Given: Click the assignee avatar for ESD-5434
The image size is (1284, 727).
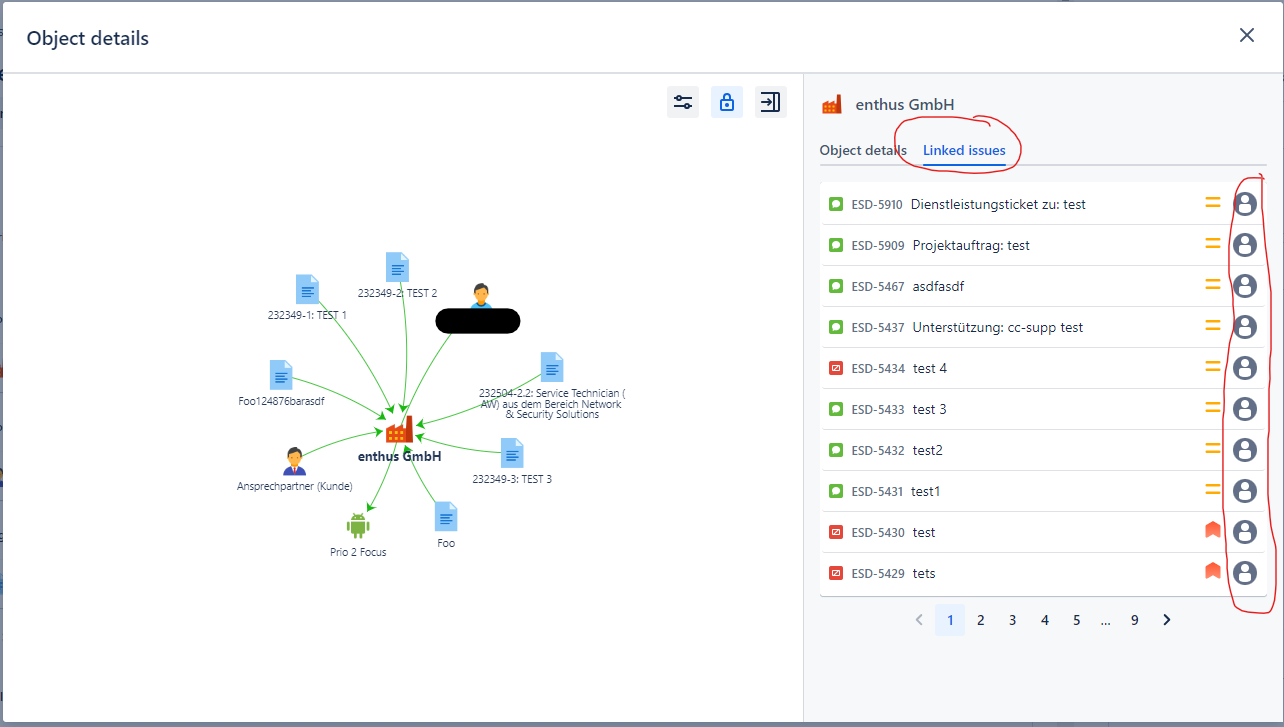Looking at the screenshot, I should [1245, 368].
